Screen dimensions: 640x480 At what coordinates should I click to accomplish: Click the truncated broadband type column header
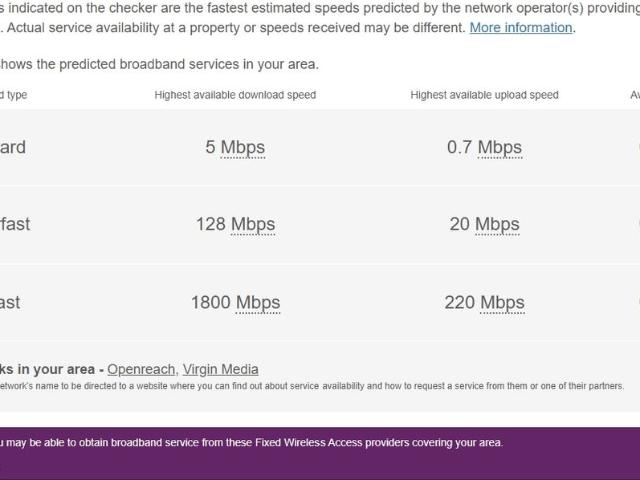pos(14,95)
